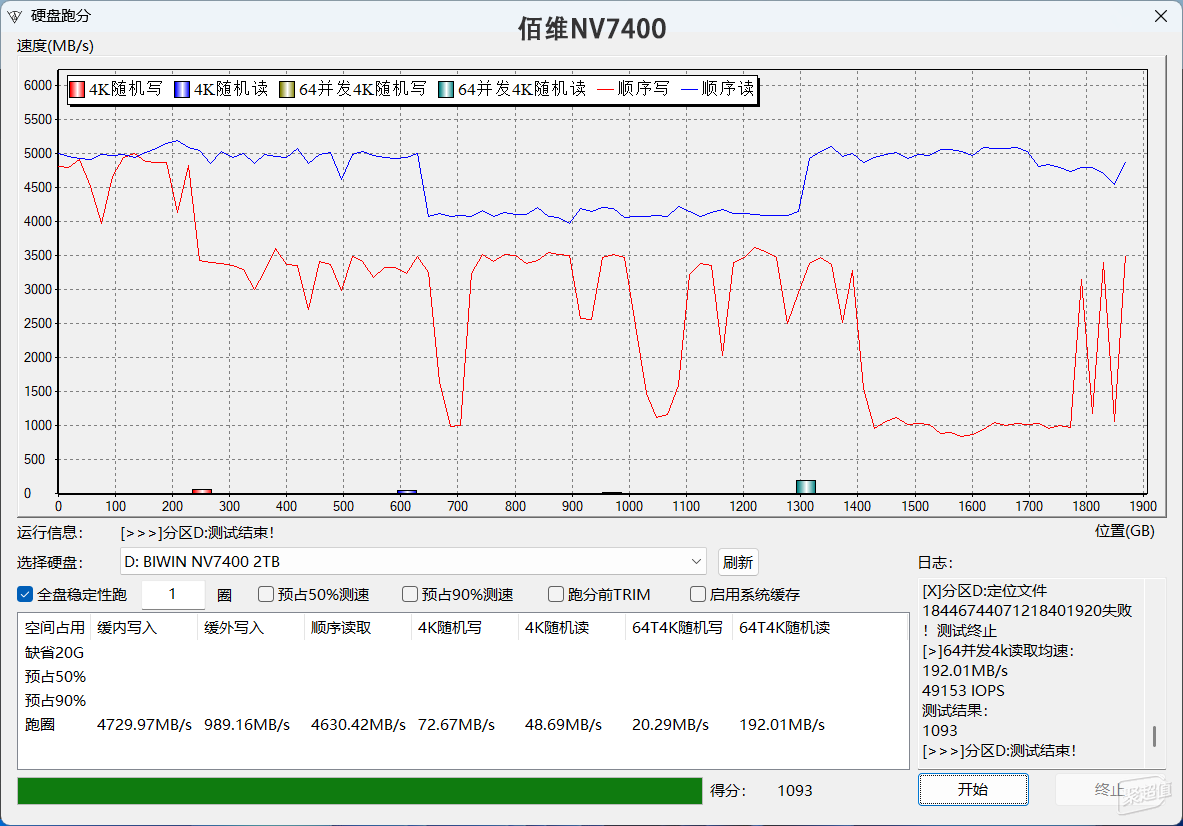Click the 4729.97MB/s result cell

coord(144,725)
